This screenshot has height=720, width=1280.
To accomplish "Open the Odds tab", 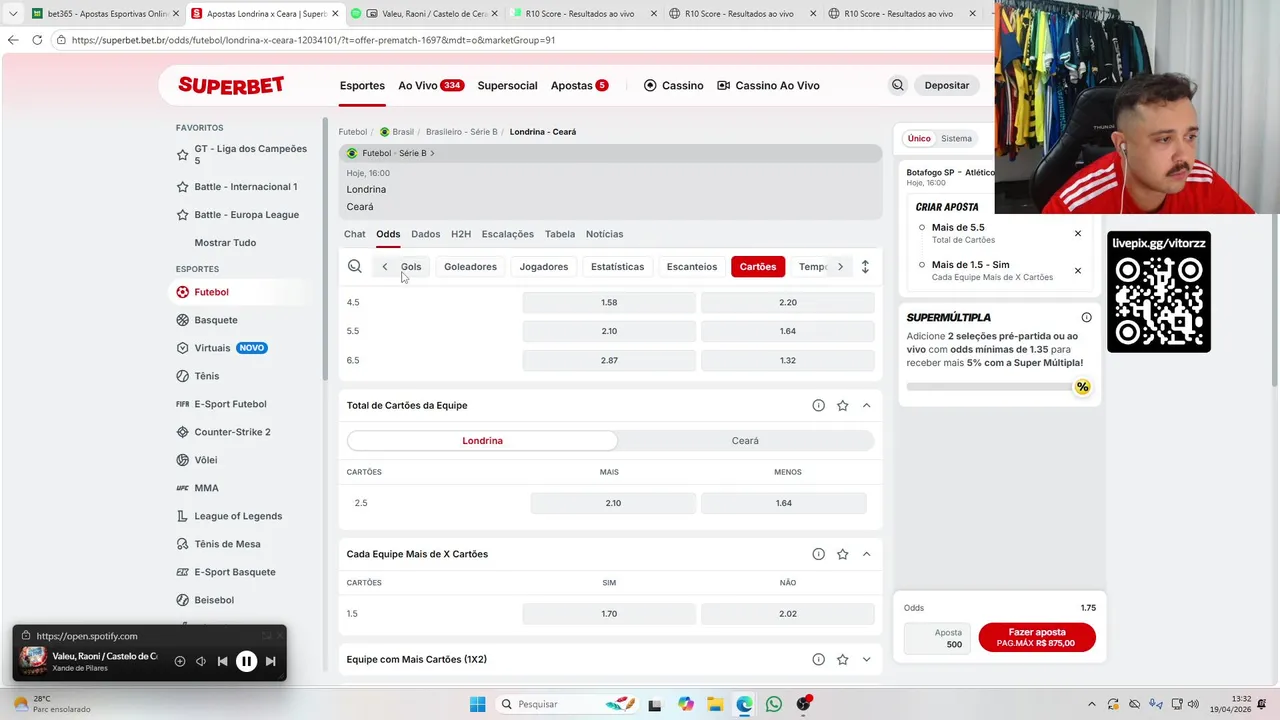I will pyautogui.click(x=388, y=234).
